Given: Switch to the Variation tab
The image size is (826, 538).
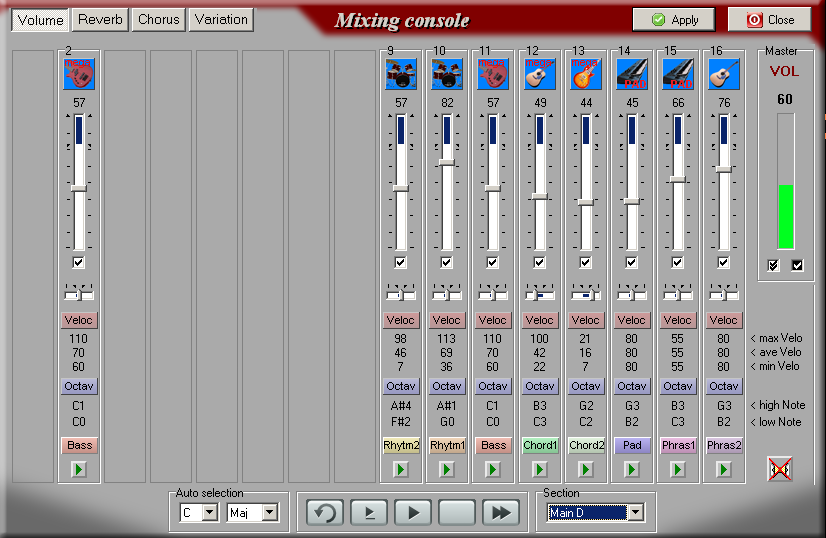Looking at the screenshot, I should pos(221,19).
